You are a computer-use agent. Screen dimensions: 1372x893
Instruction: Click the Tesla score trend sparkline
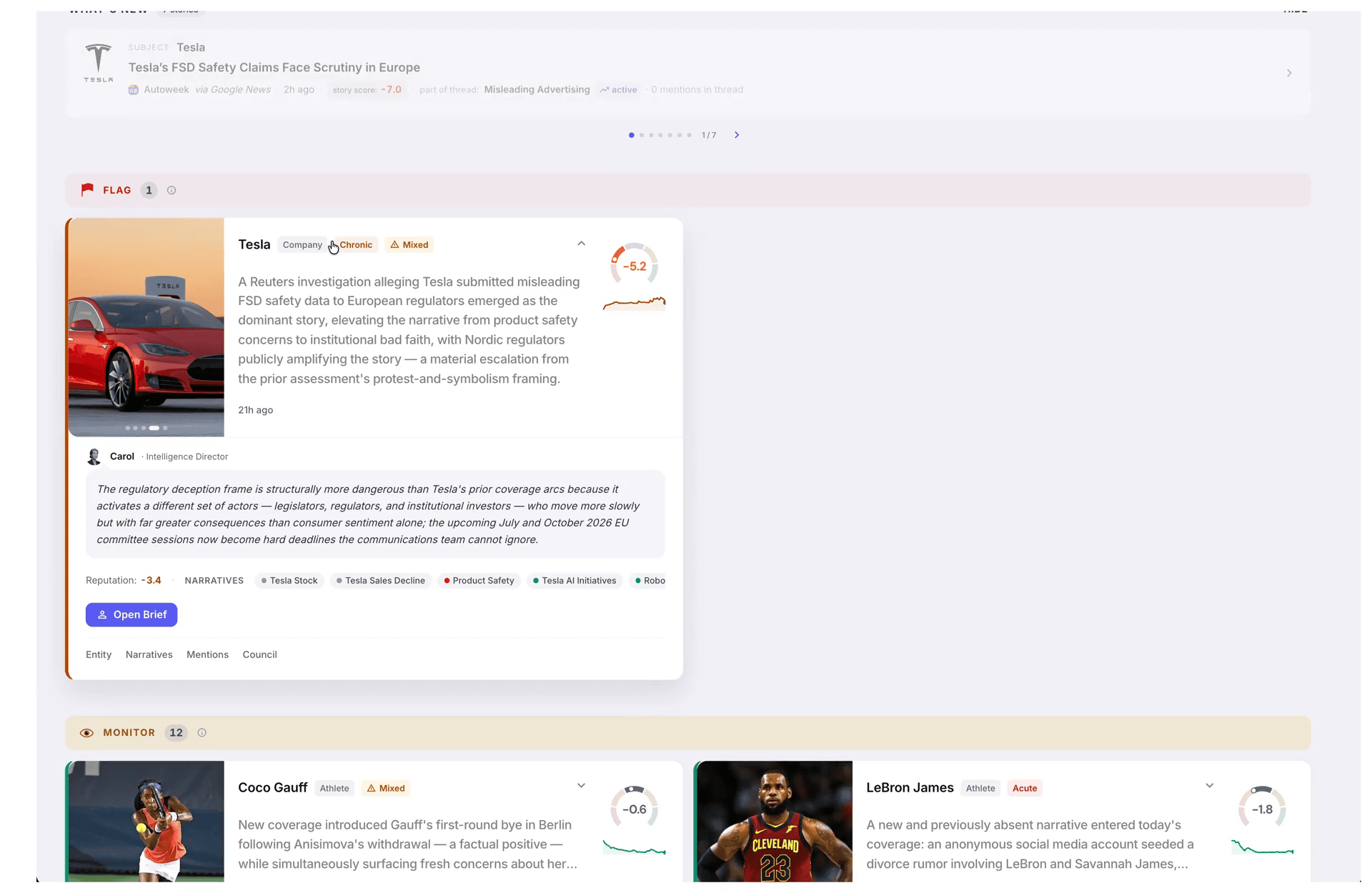pyautogui.click(x=634, y=303)
